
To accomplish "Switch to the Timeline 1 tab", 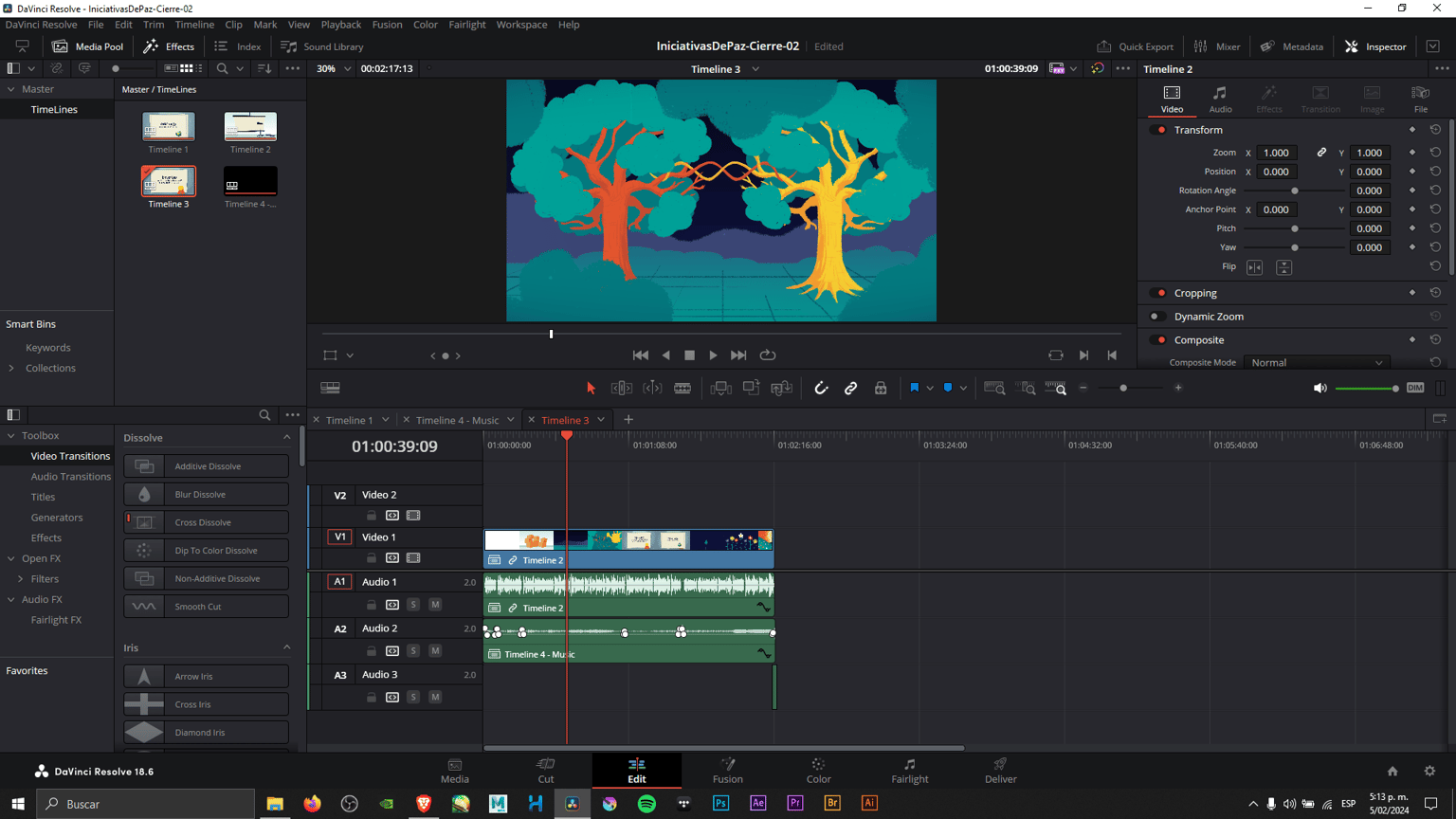I will pyautogui.click(x=350, y=420).
